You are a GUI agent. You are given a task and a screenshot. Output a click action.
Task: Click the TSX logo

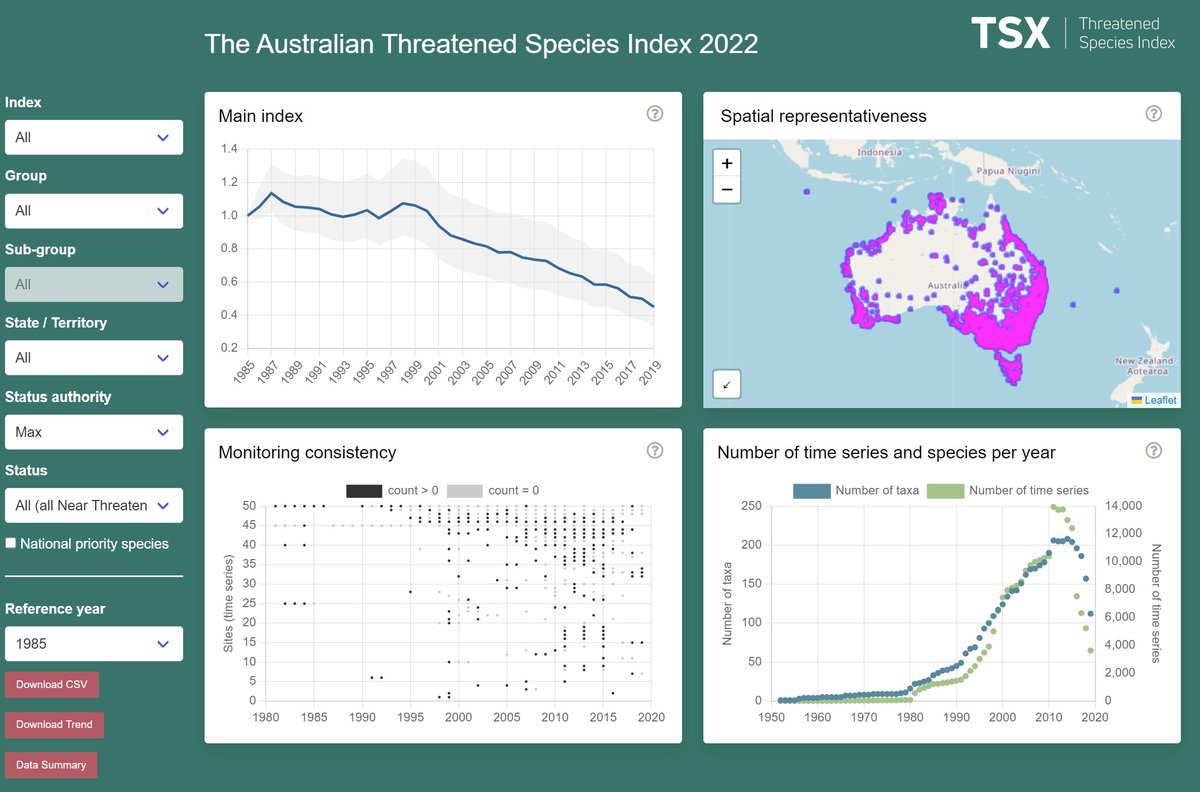tap(1011, 33)
